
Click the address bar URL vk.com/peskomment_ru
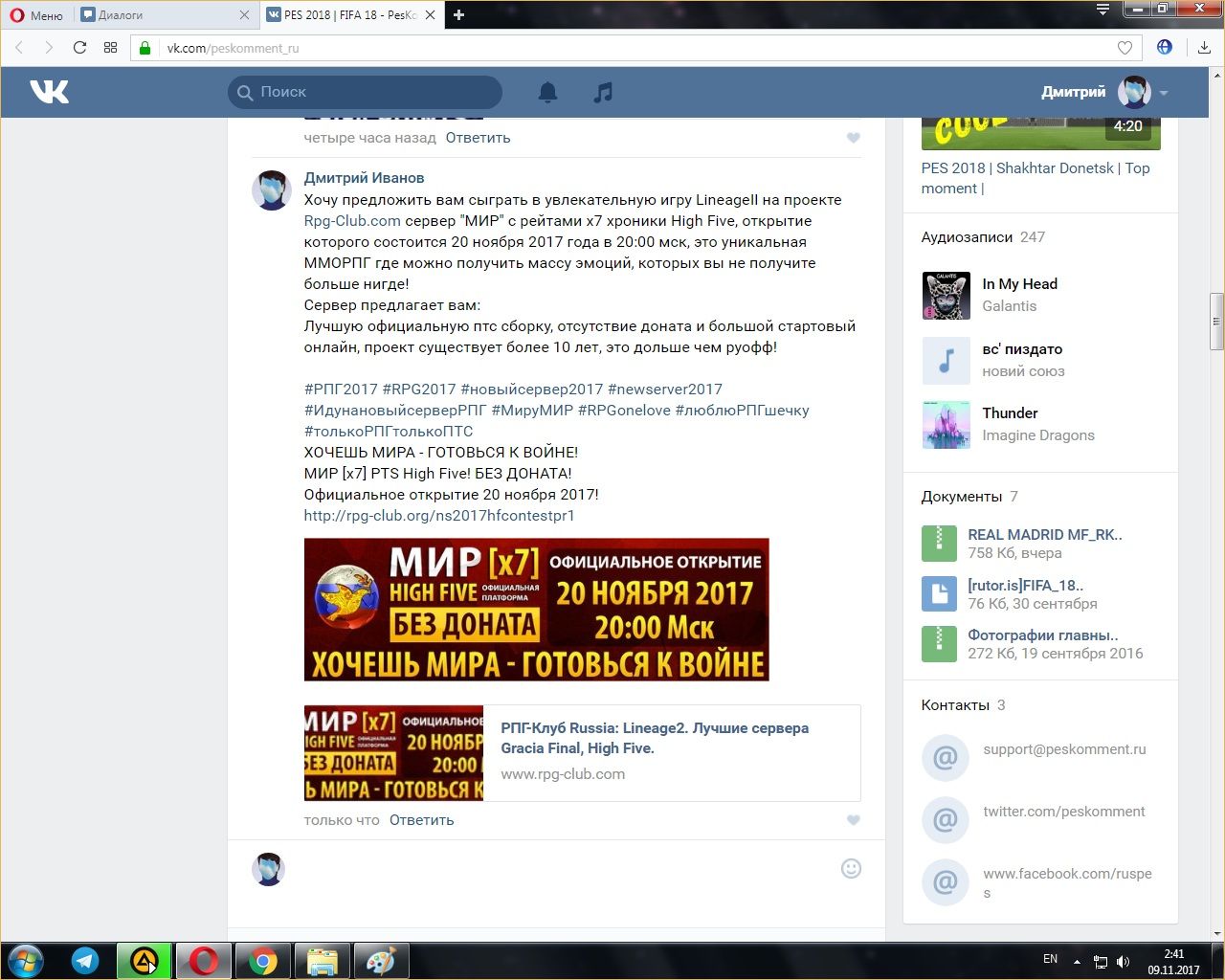click(x=233, y=48)
